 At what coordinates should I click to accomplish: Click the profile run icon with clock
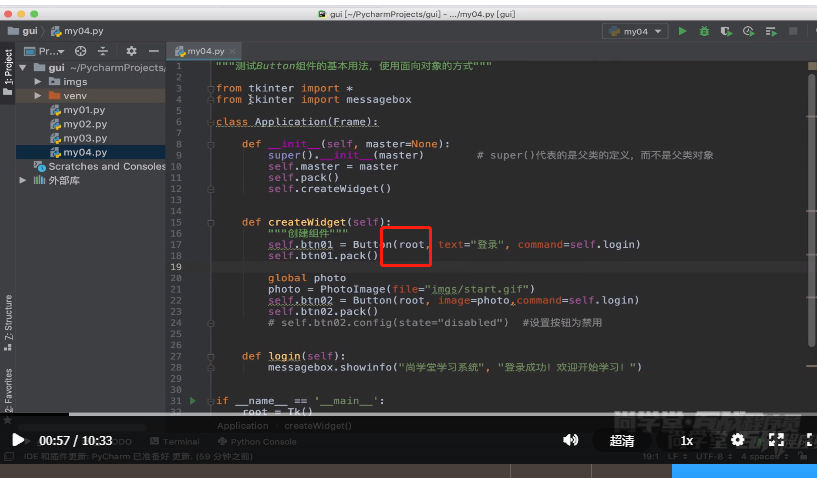coord(749,31)
